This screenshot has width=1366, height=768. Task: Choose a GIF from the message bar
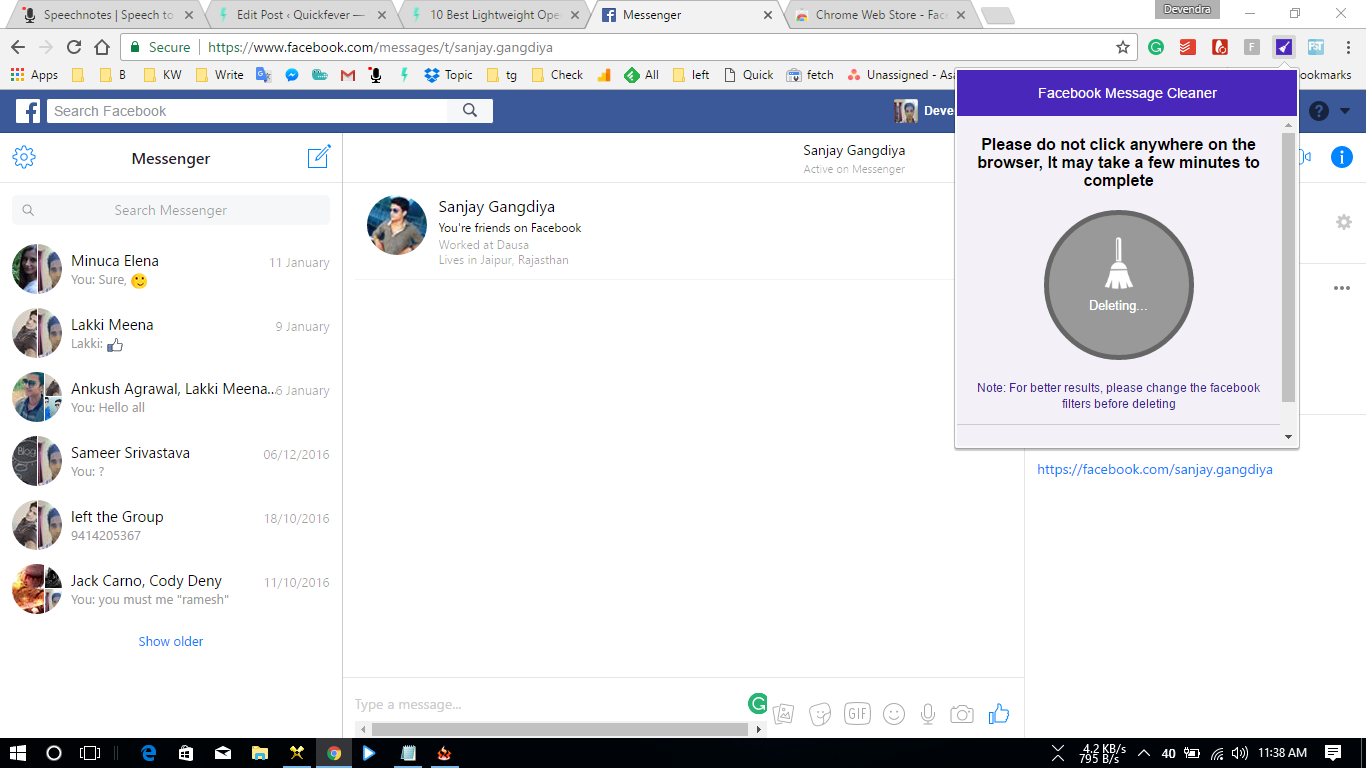coord(857,713)
